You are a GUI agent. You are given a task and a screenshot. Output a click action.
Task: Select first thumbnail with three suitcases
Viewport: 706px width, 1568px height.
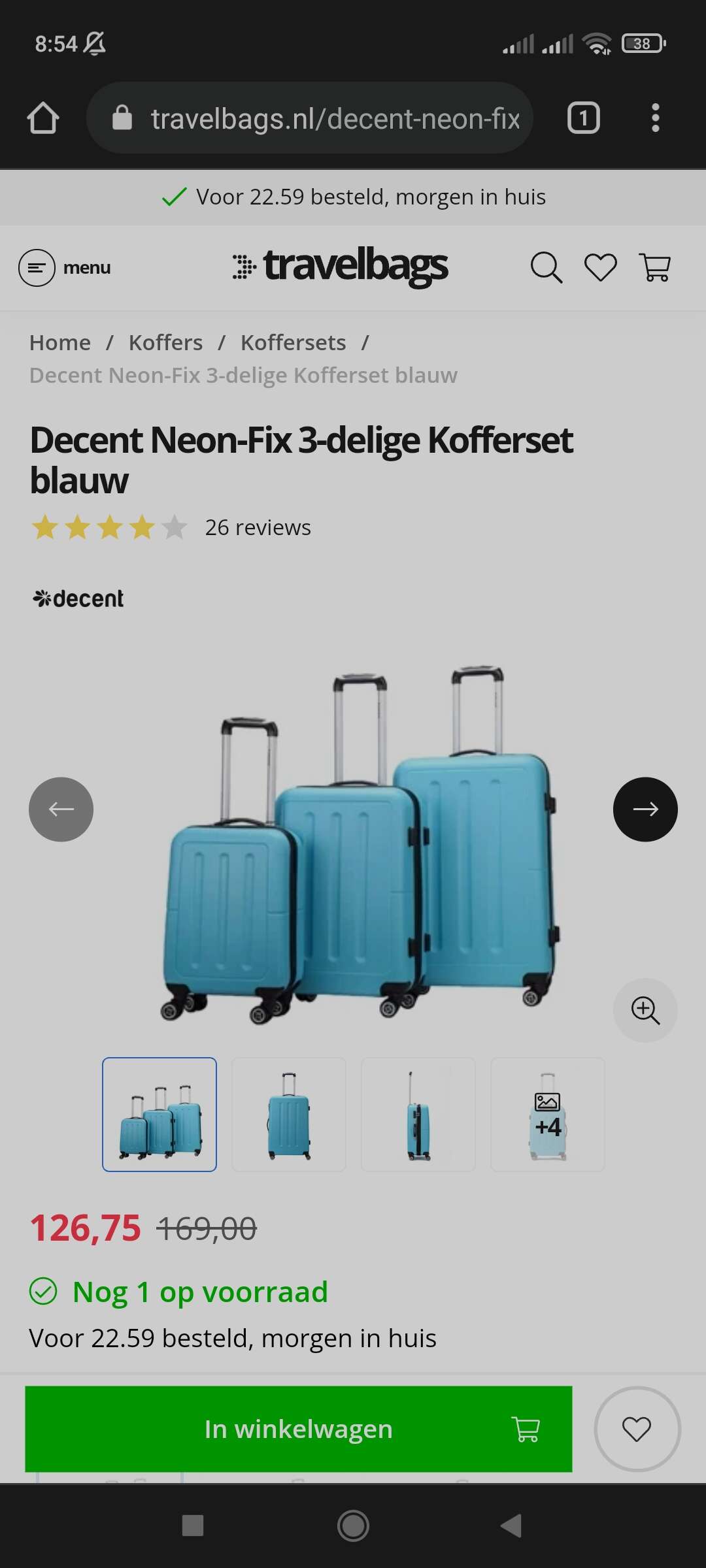160,1115
